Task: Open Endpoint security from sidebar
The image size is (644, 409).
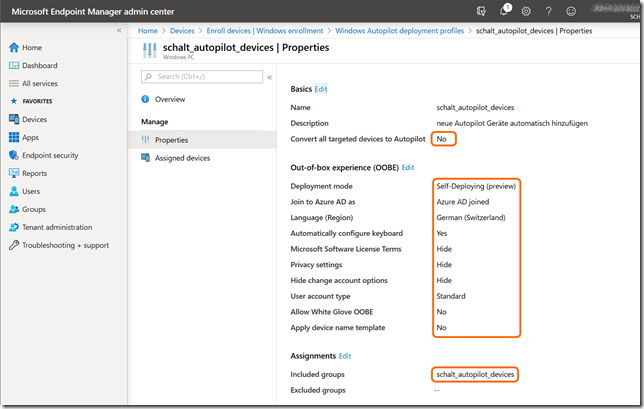Action: pos(50,155)
